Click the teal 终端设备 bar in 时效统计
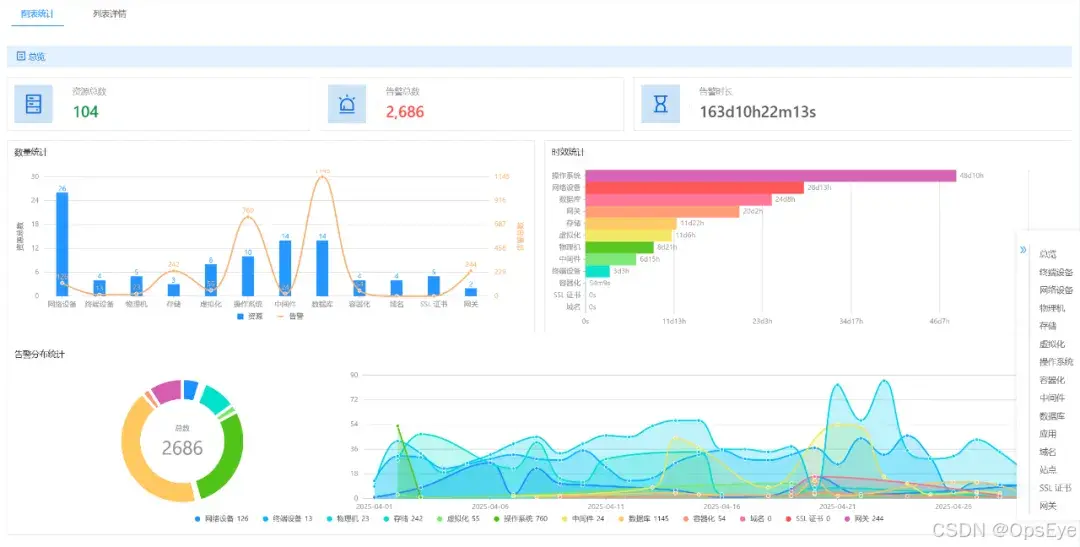The height and width of the screenshot is (547, 1080). coord(597,271)
